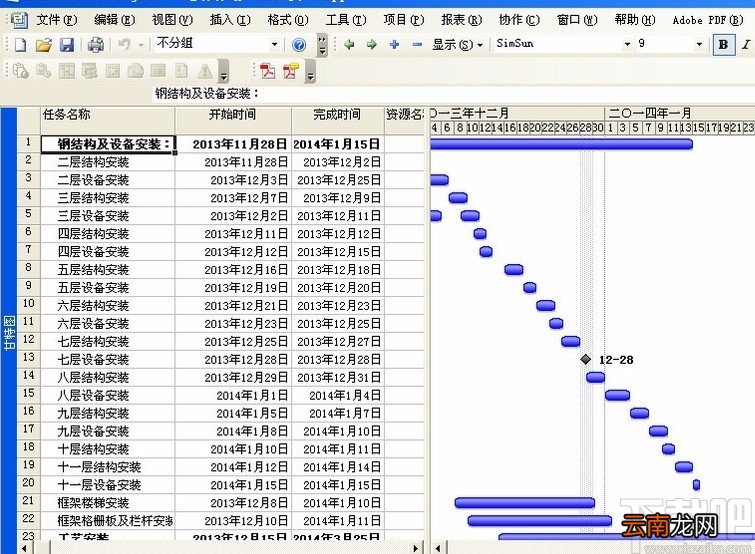
Task: Click the 完成时间 column header
Action: [x=338, y=120]
